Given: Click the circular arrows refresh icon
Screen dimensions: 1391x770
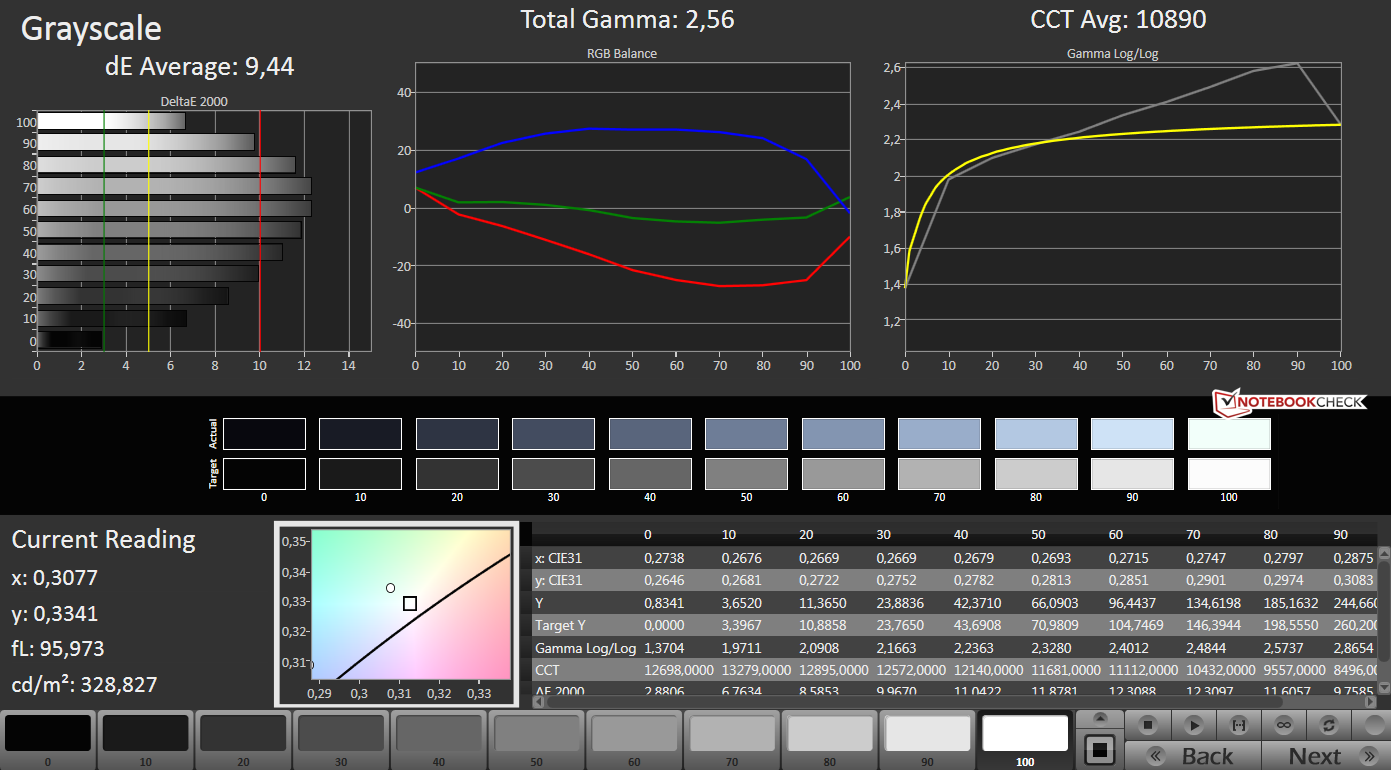Looking at the screenshot, I should (x=1328, y=724).
